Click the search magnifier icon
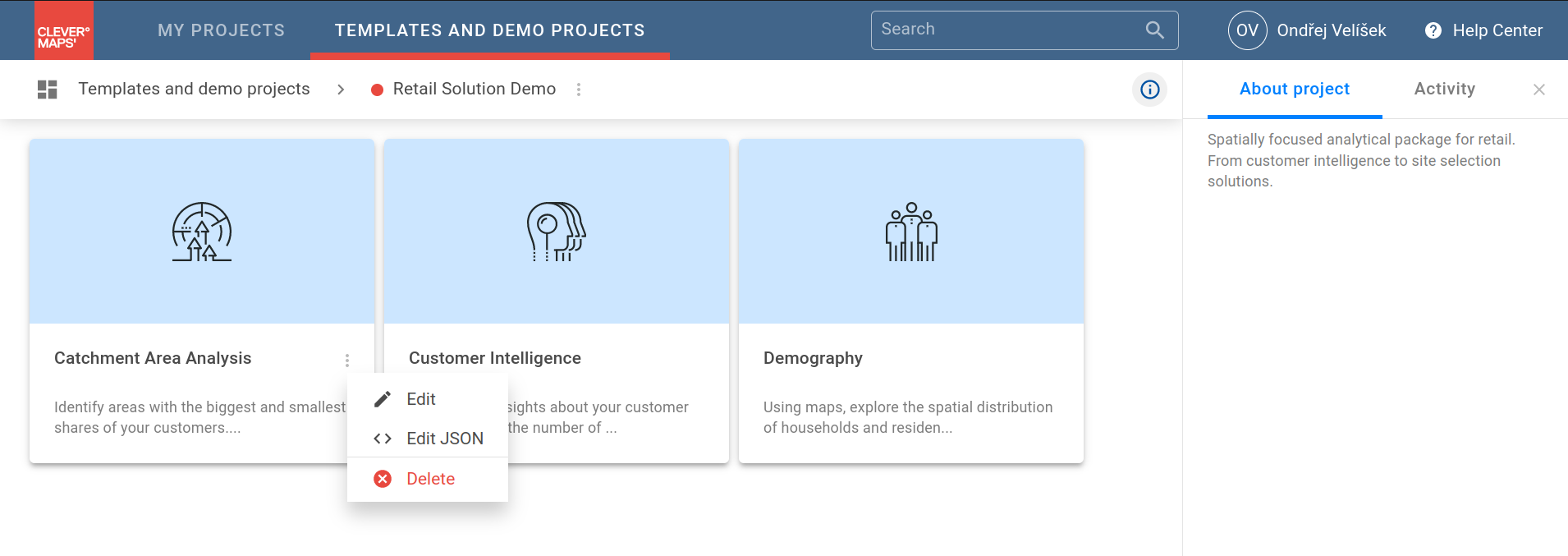 coord(1154,30)
